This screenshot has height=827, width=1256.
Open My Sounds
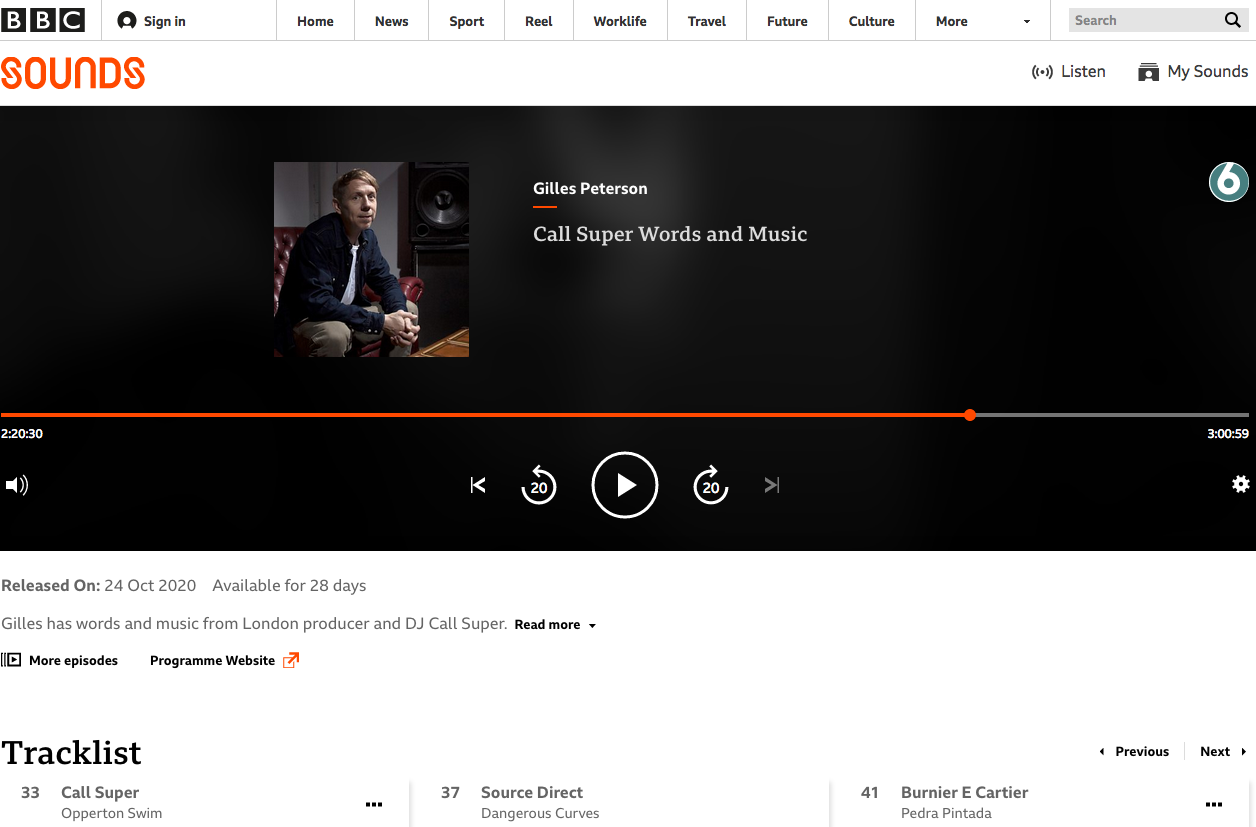[1193, 72]
